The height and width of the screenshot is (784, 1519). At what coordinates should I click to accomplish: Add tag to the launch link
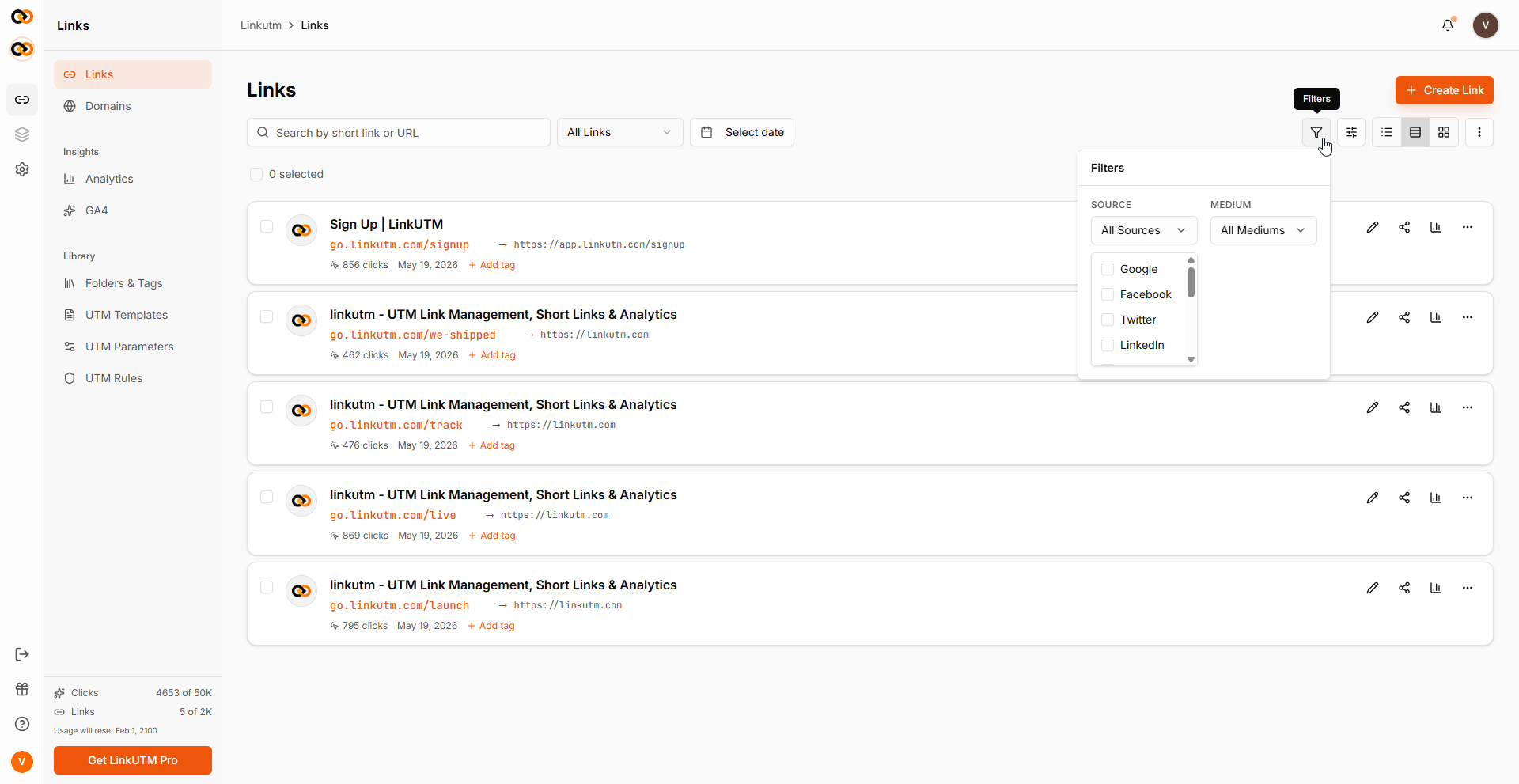[491, 626]
